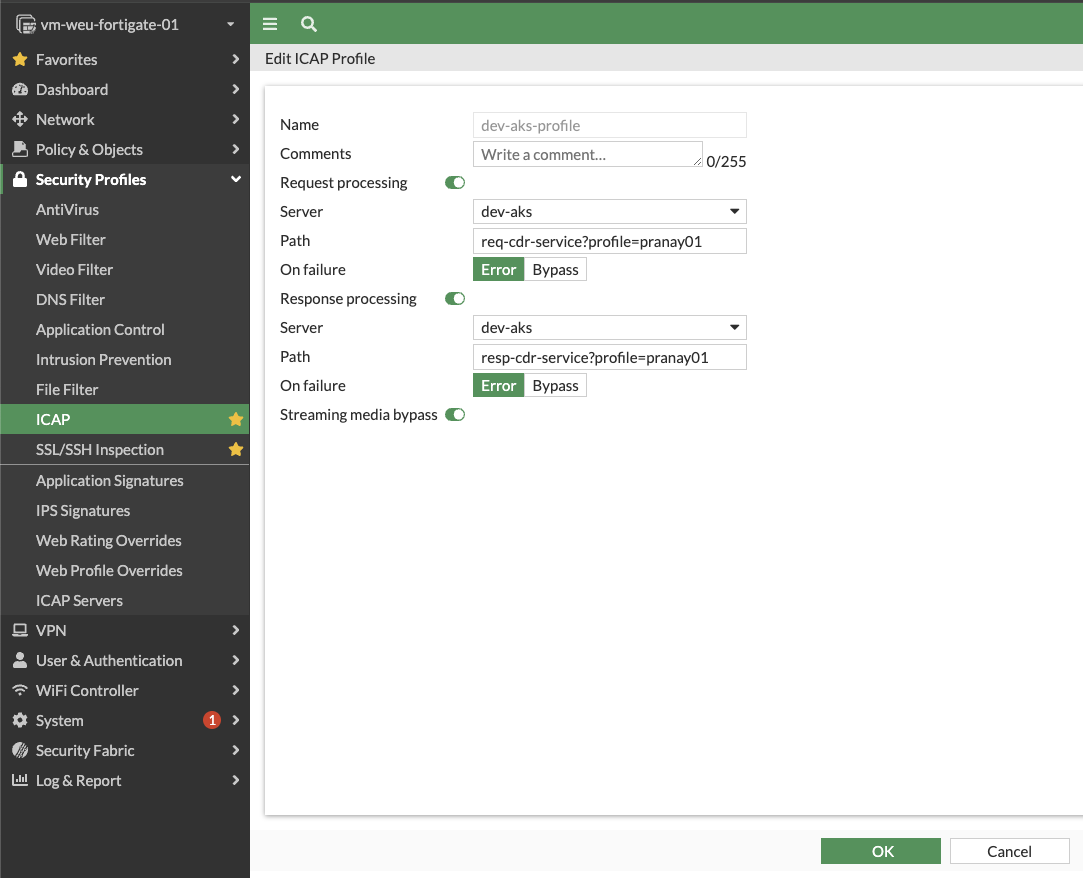The image size is (1083, 878).
Task: Disable the Request processing toggle
Action: click(x=455, y=183)
